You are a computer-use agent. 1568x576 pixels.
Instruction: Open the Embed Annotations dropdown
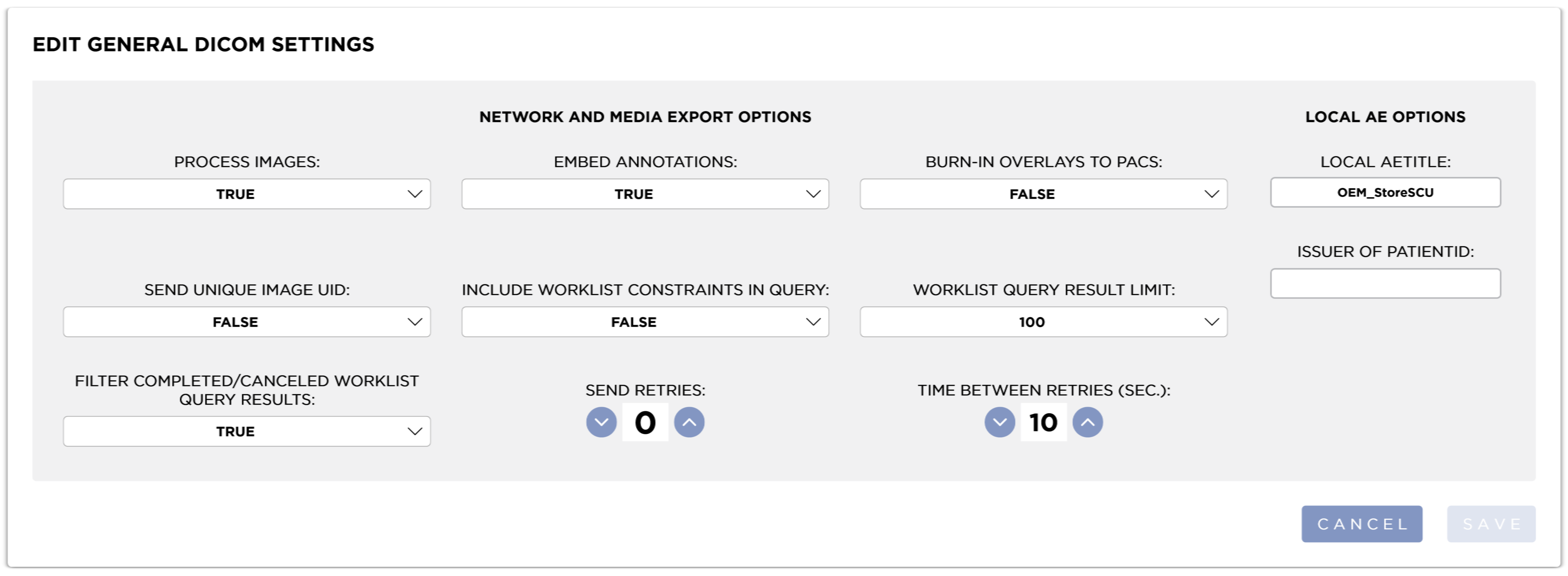point(645,194)
